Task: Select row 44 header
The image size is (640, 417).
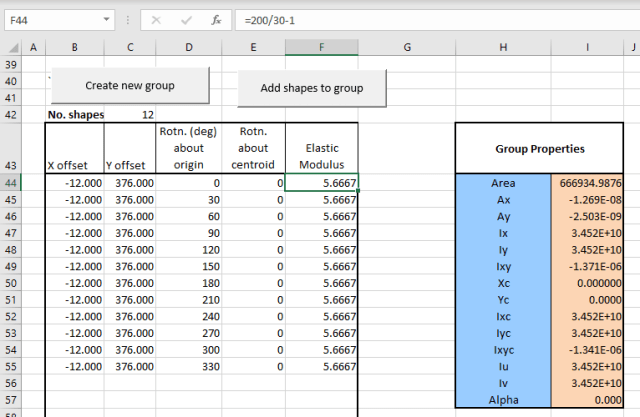Action: click(x=10, y=183)
